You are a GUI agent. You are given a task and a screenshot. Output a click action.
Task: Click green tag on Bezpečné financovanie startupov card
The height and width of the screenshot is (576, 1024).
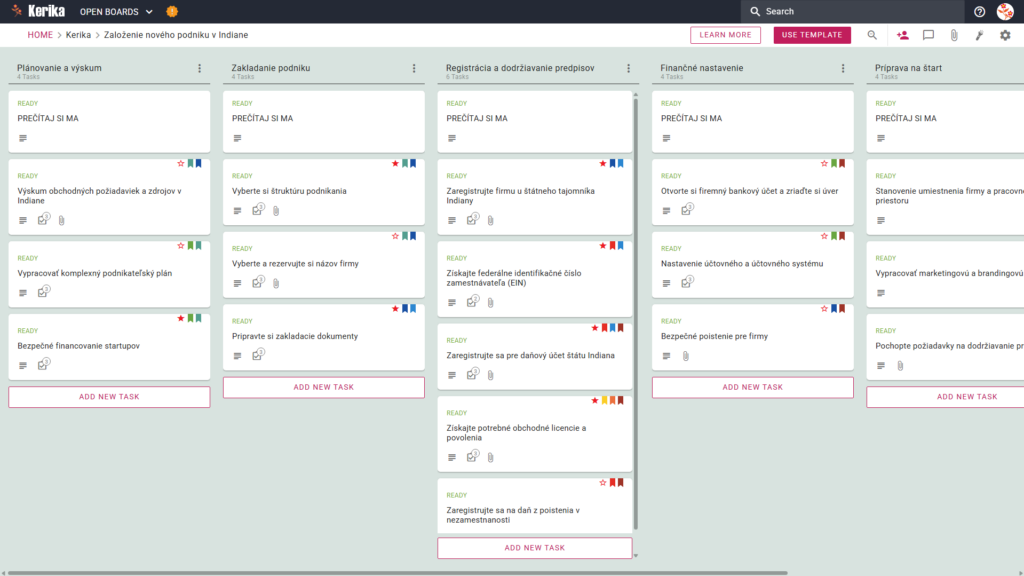tap(191, 318)
